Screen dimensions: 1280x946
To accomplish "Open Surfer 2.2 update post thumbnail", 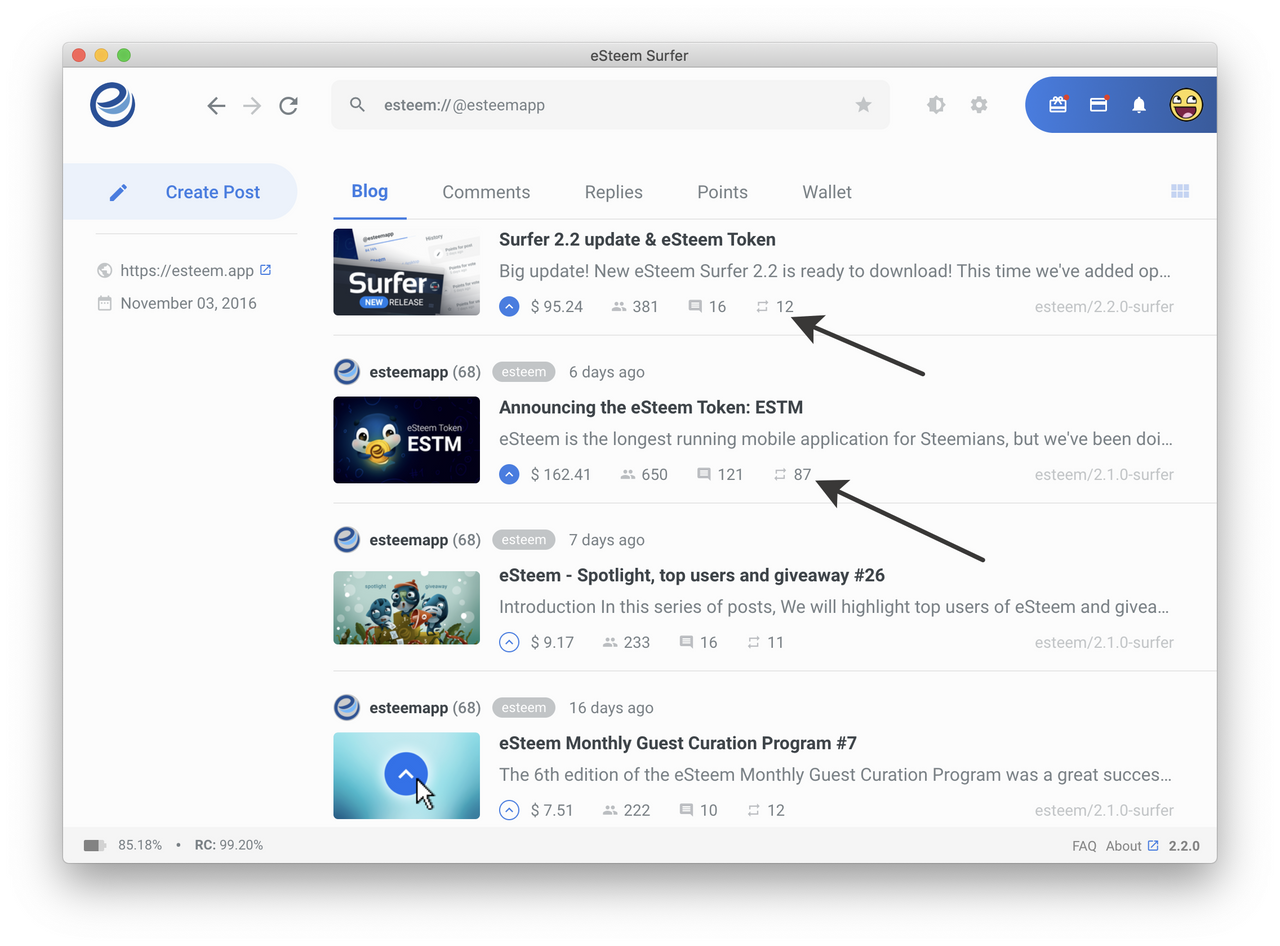I will click(406, 272).
